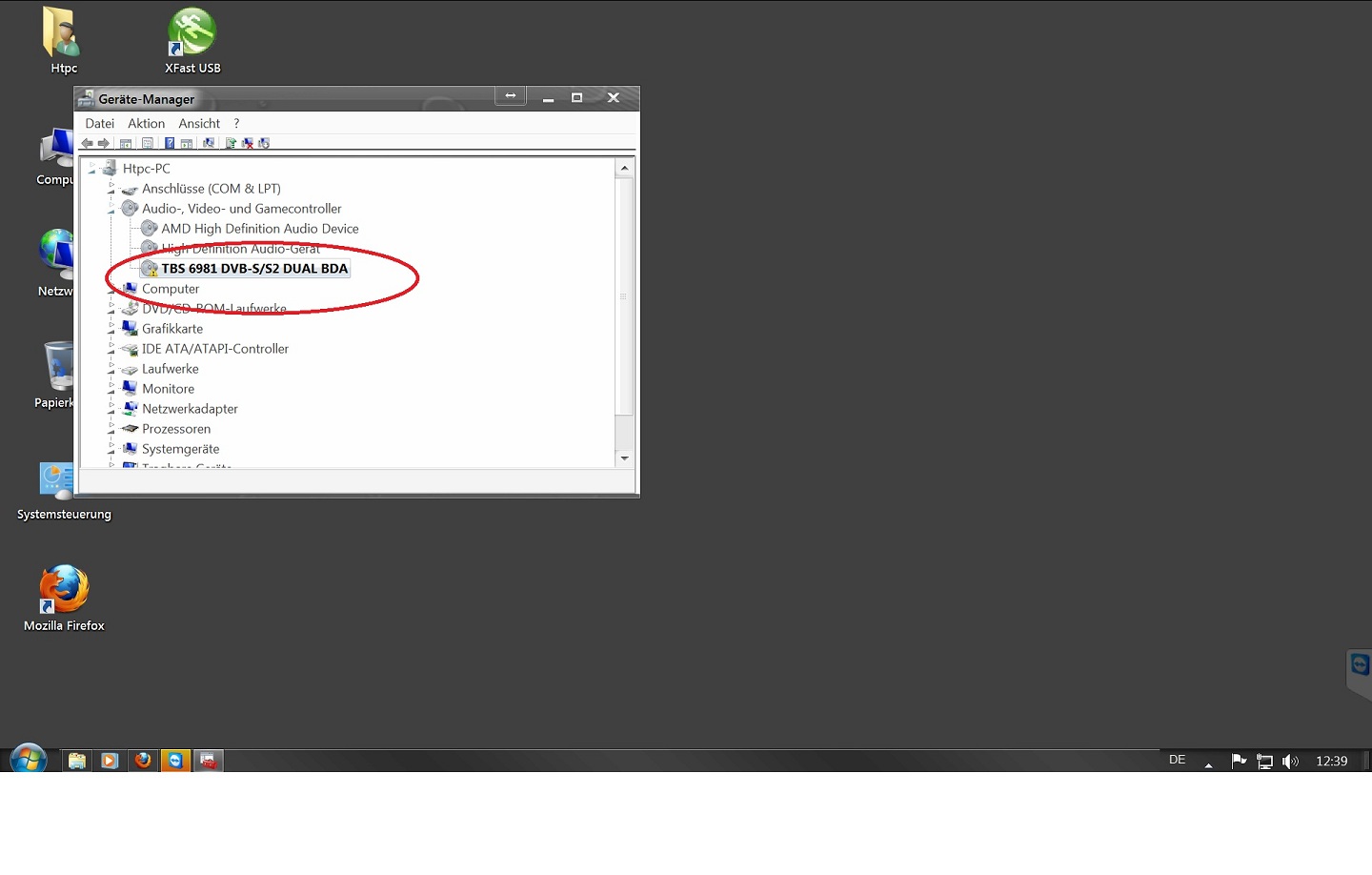Select the Netzwerk desktop icon
Screen dimensions: 1372x875
[x=55, y=263]
